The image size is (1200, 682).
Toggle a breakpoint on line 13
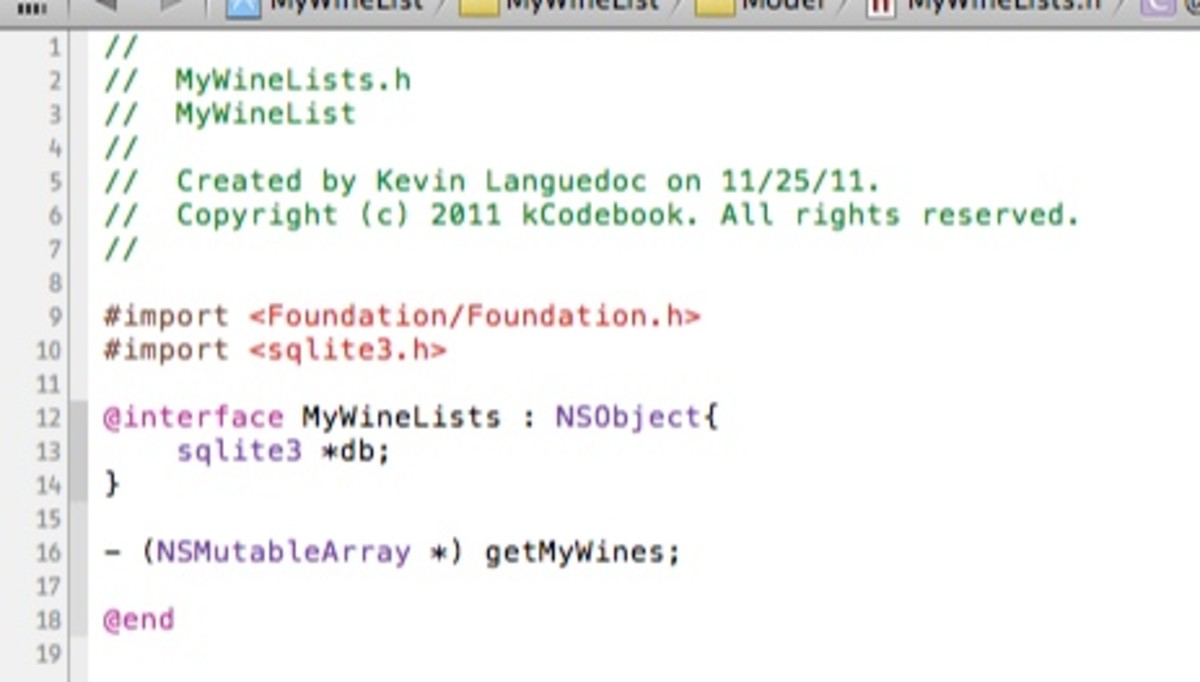[40, 451]
